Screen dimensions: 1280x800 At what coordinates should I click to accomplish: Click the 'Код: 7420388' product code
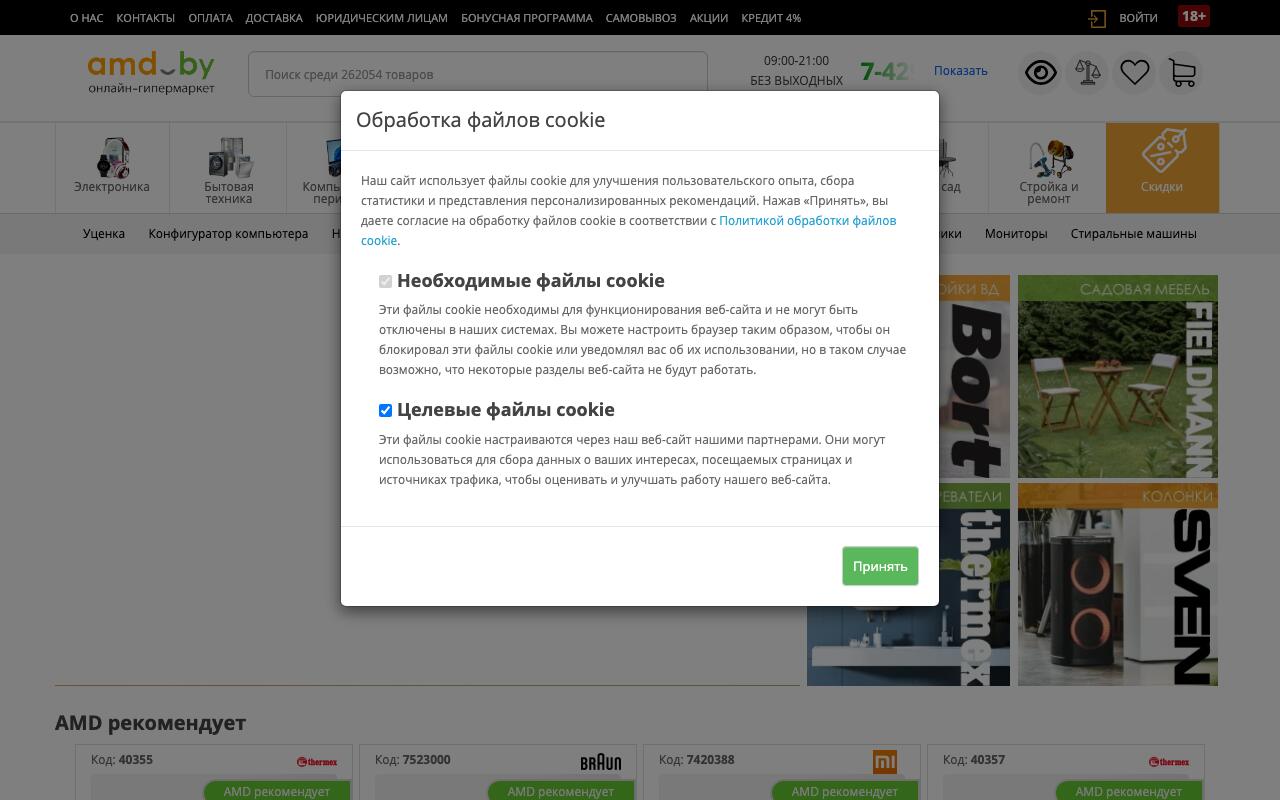pyautogui.click(x=697, y=760)
